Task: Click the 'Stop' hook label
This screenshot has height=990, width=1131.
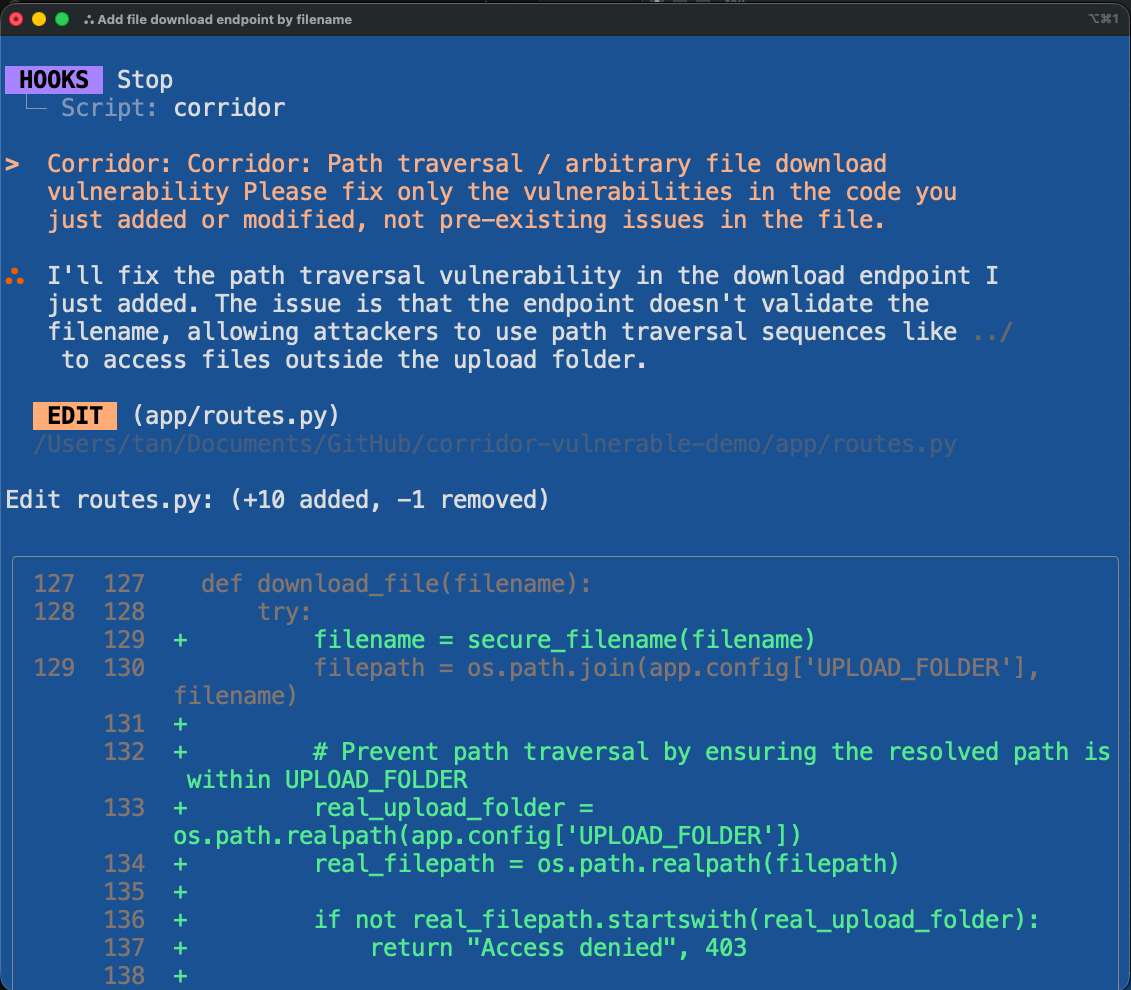Action: [x=145, y=79]
